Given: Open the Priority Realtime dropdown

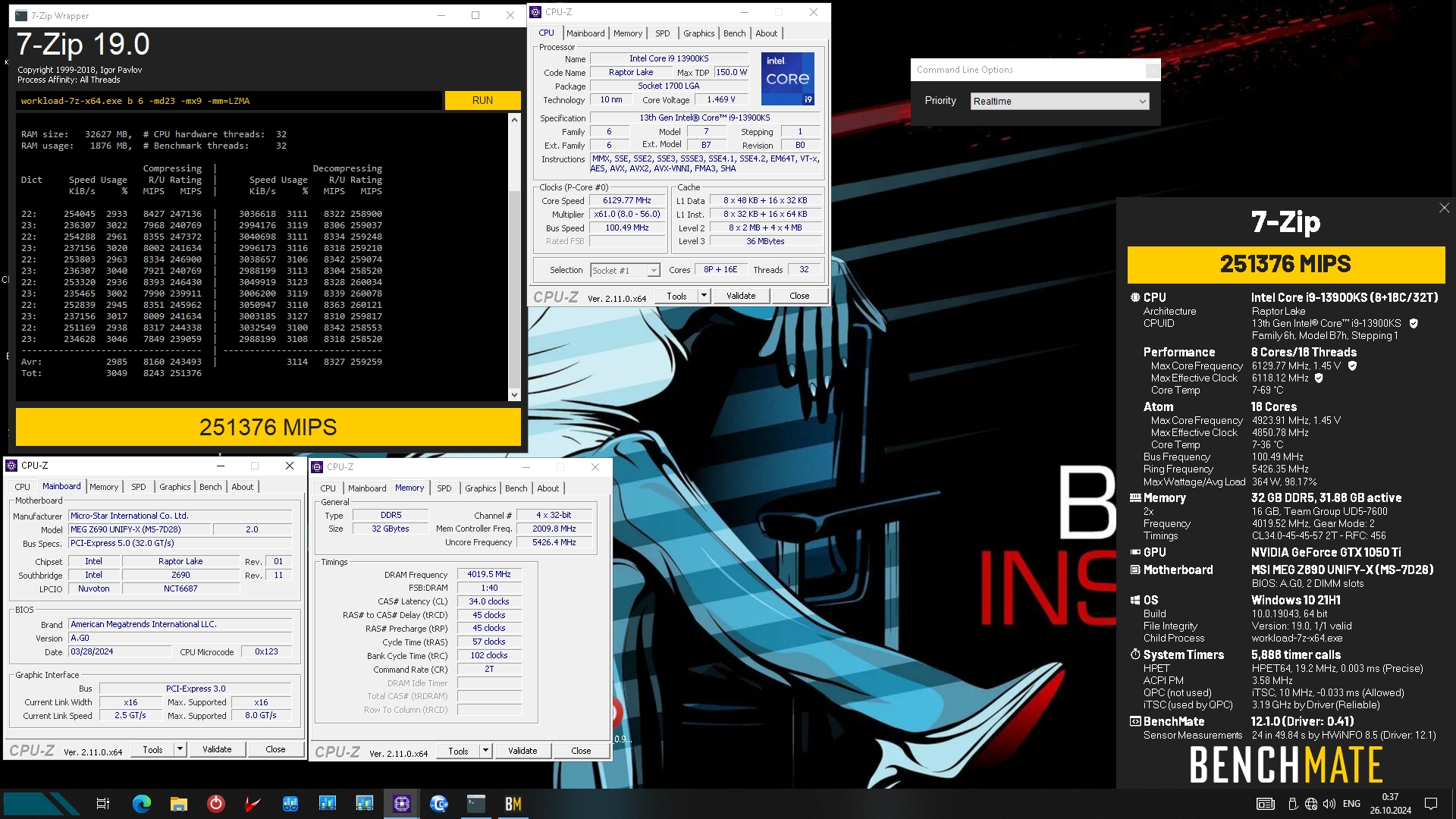Looking at the screenshot, I should (1059, 102).
